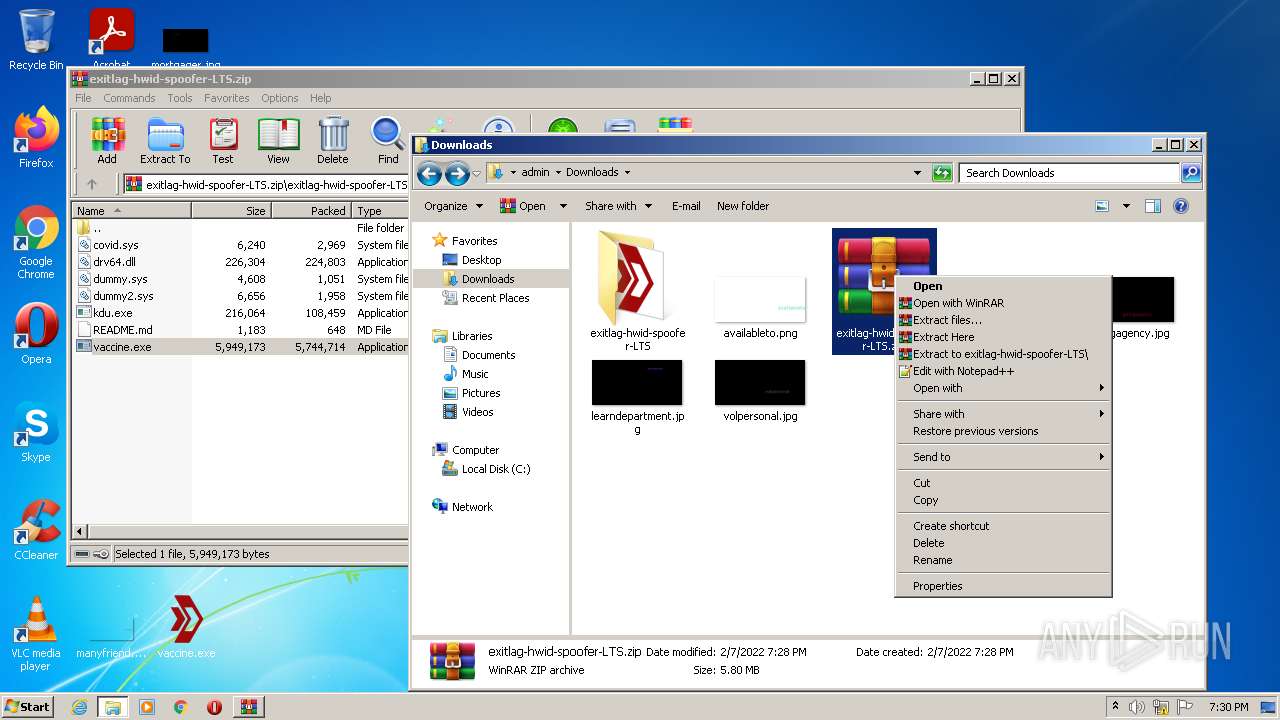Click Explorer help icon

[1181, 206]
